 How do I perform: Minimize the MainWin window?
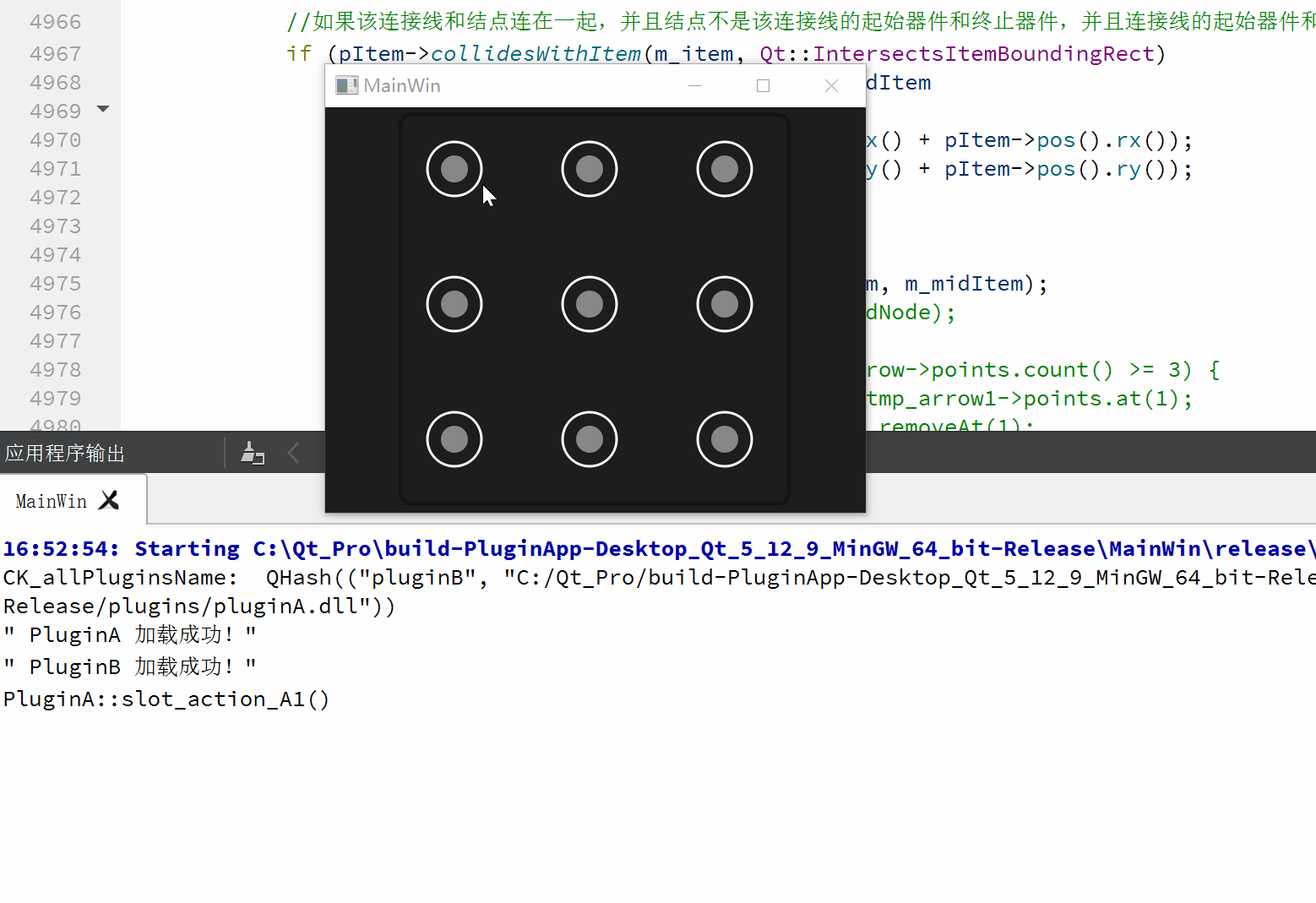pyautogui.click(x=694, y=85)
